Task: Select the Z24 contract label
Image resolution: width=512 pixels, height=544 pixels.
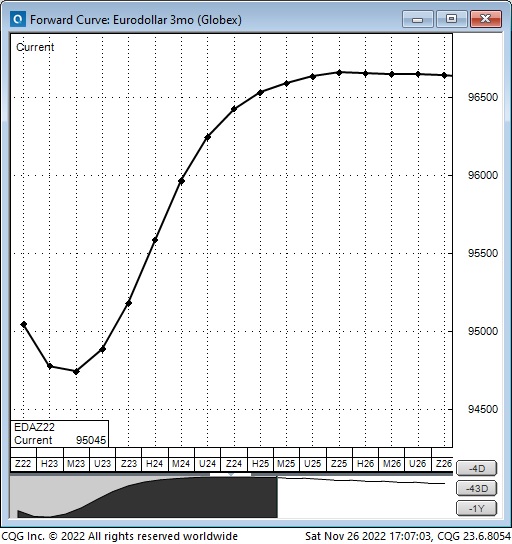Action: (234, 464)
